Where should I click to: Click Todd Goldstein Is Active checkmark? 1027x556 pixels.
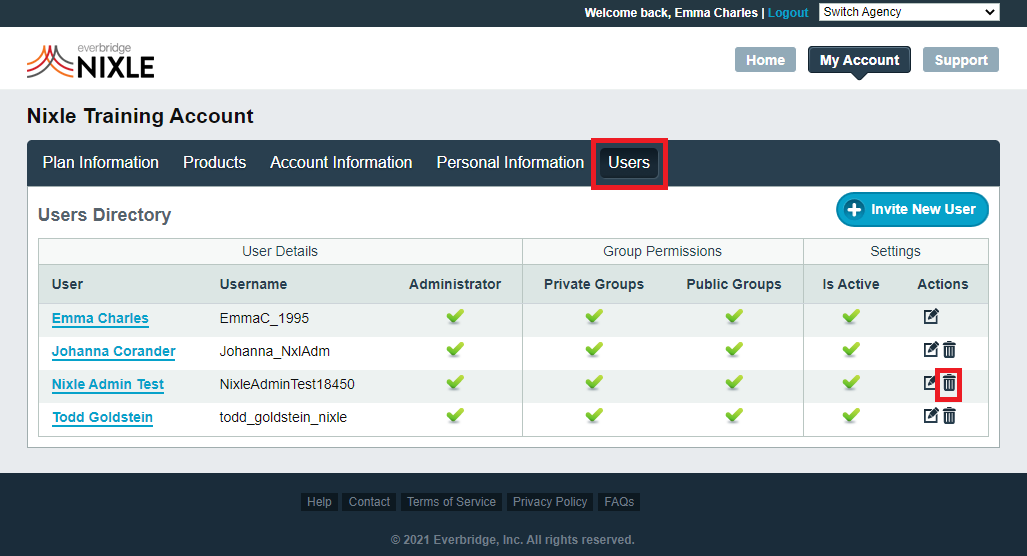pyautogui.click(x=851, y=416)
